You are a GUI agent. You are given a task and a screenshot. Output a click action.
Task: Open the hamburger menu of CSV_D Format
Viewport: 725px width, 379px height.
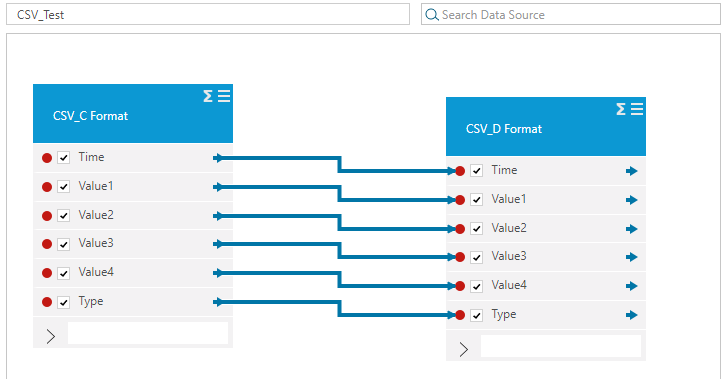click(x=637, y=109)
